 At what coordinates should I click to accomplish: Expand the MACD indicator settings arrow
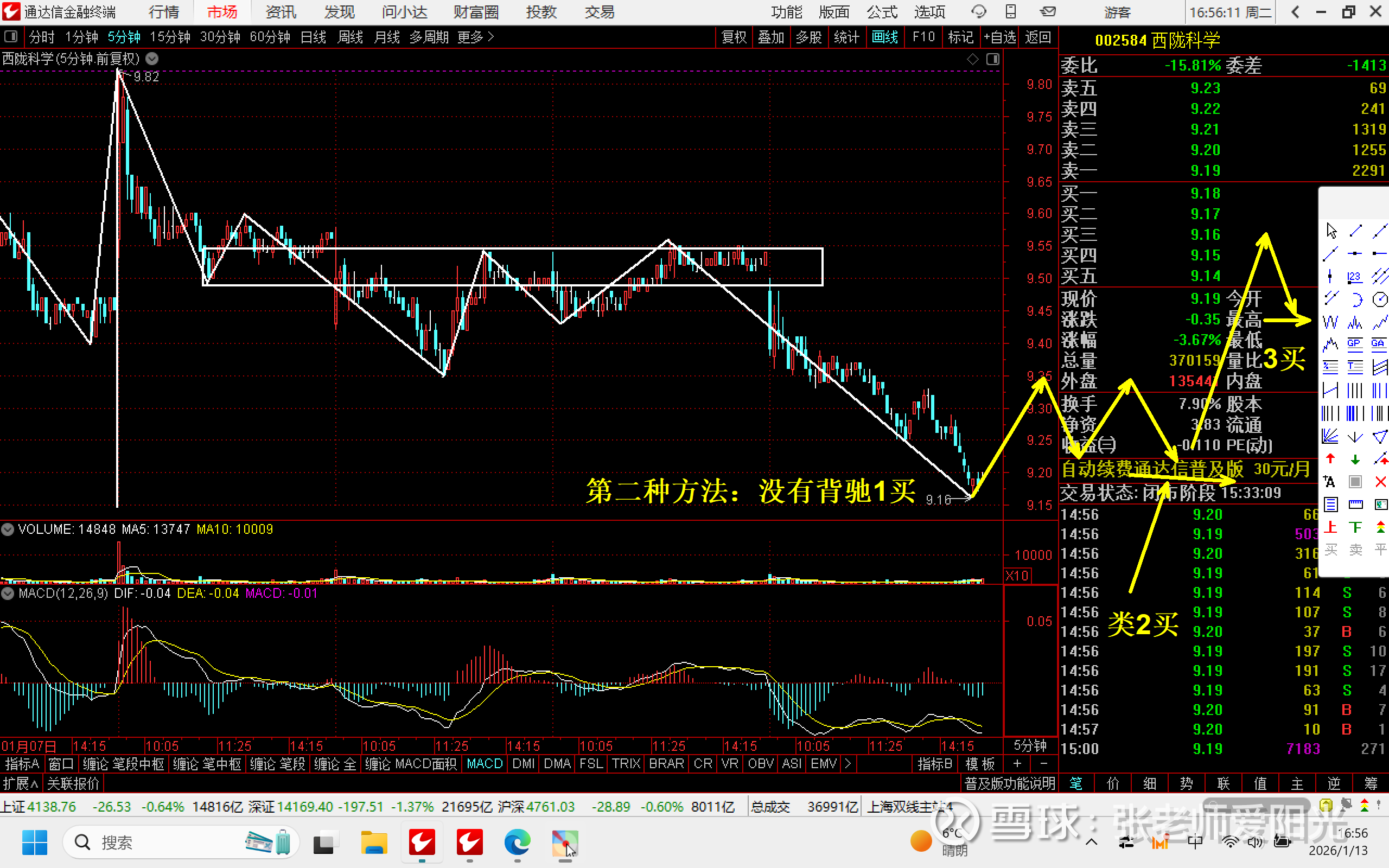(8, 593)
